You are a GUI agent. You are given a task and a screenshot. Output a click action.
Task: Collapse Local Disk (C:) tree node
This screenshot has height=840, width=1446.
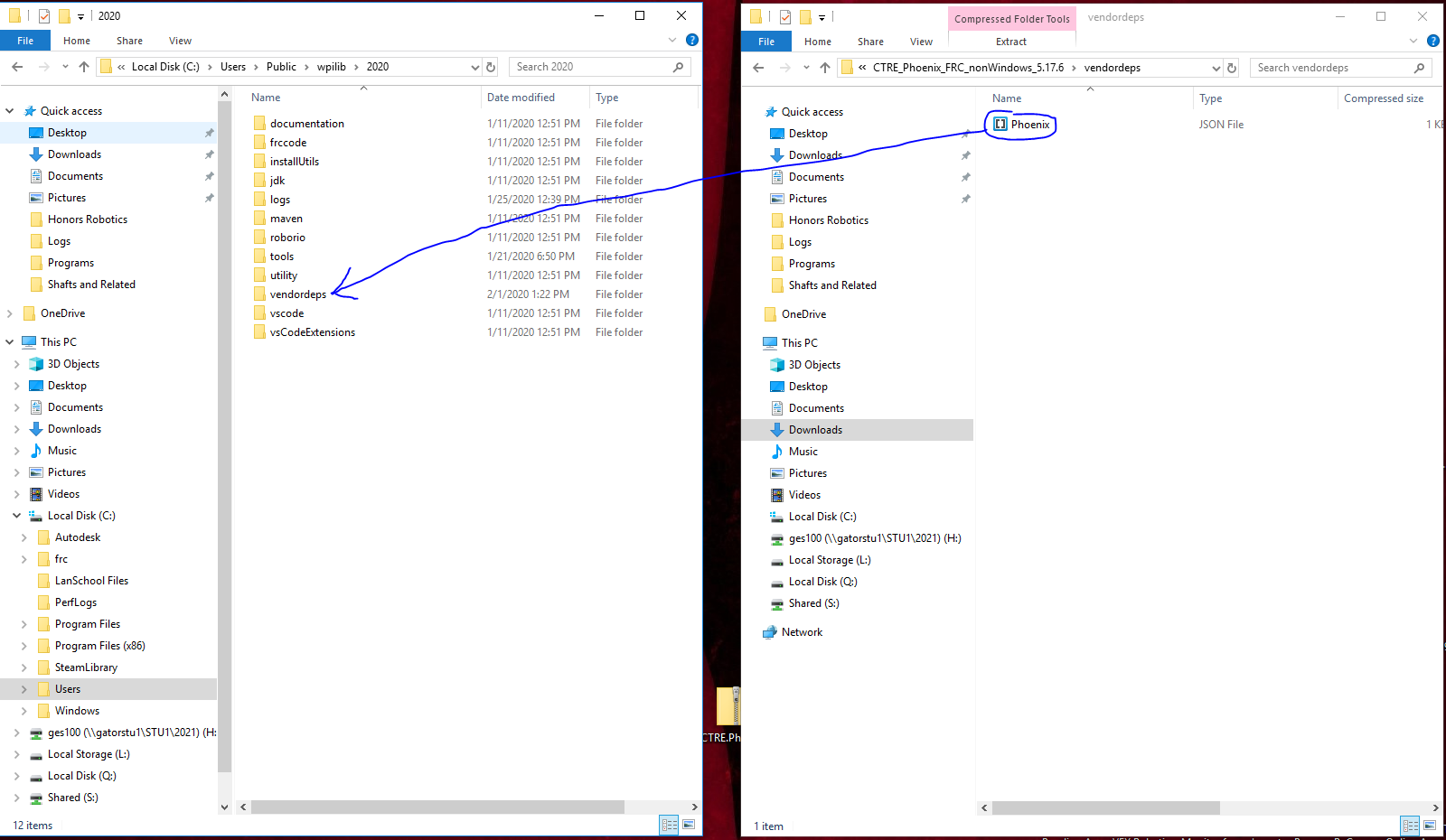pos(17,516)
